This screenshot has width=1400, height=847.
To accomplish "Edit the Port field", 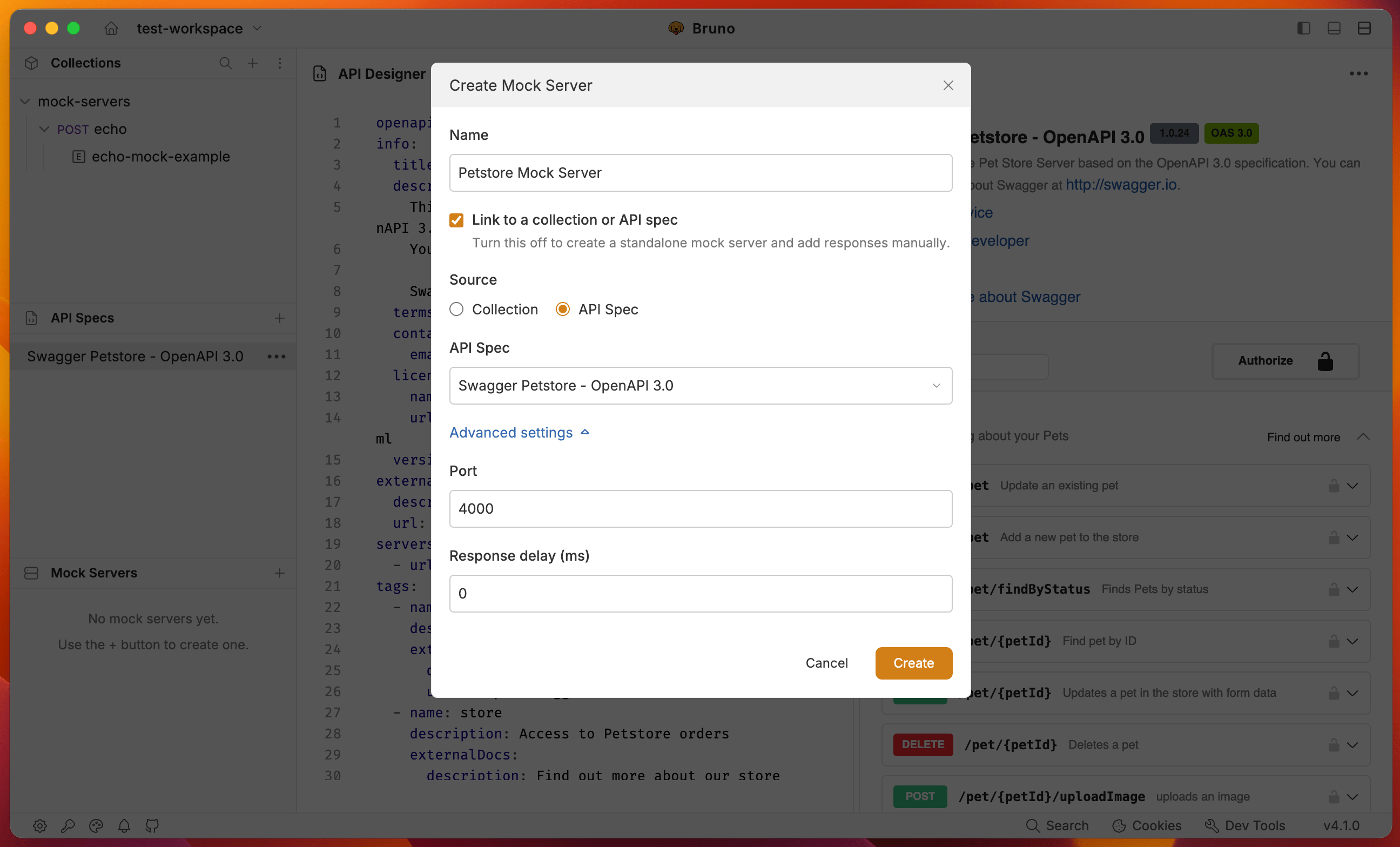I will [x=701, y=509].
